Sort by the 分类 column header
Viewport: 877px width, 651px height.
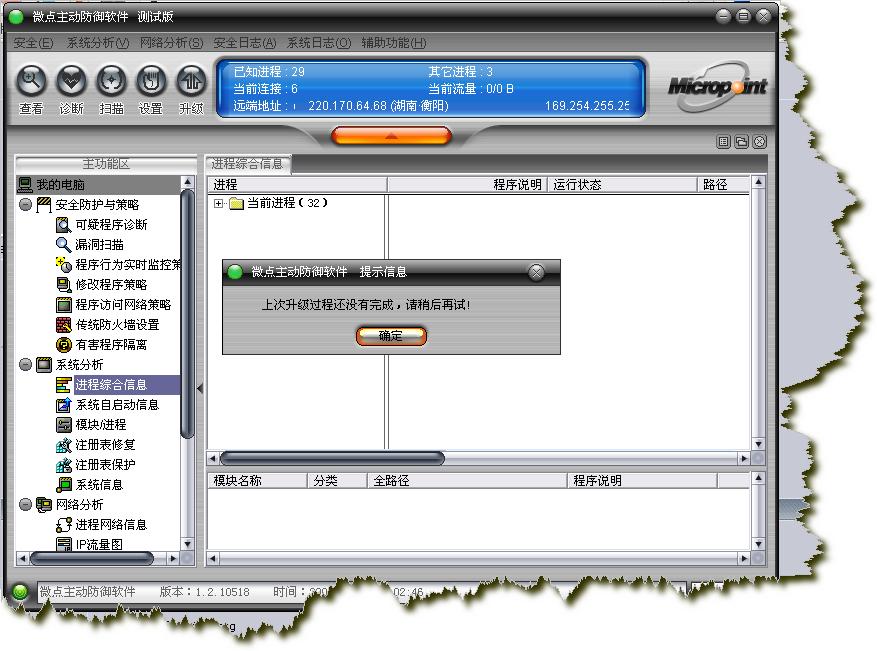pos(337,481)
